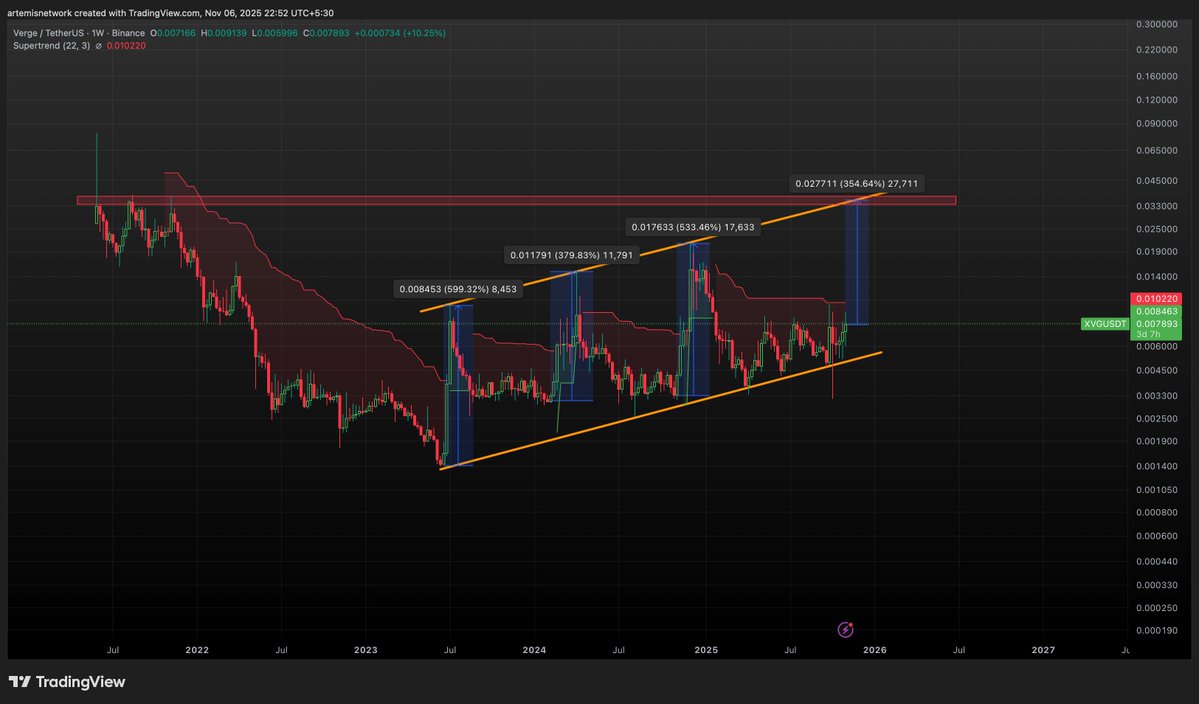Image resolution: width=1199 pixels, height=704 pixels.
Task: Click the red notification dot on event icon
Action: [852, 623]
